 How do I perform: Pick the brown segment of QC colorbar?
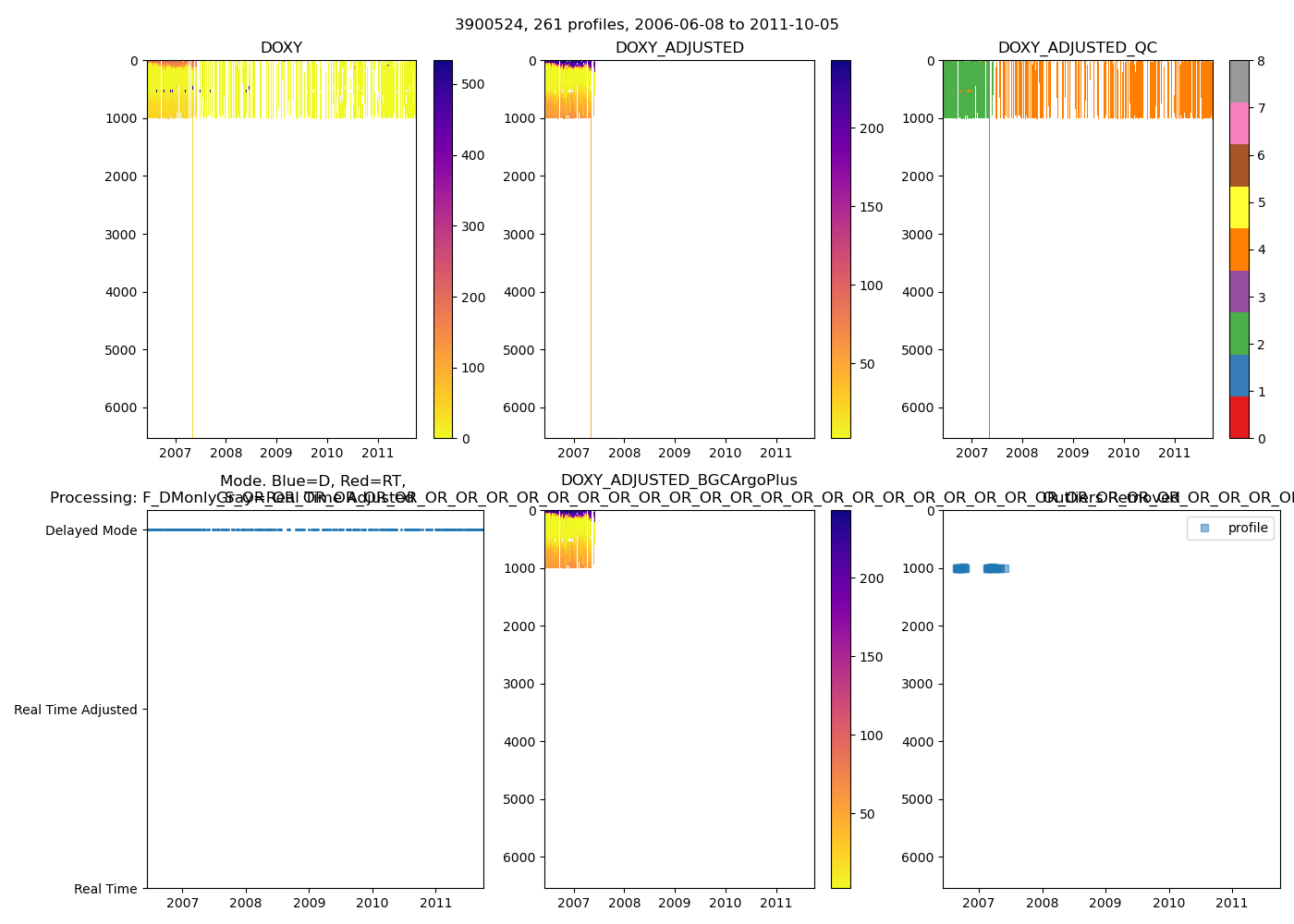pyautogui.click(x=1239, y=165)
